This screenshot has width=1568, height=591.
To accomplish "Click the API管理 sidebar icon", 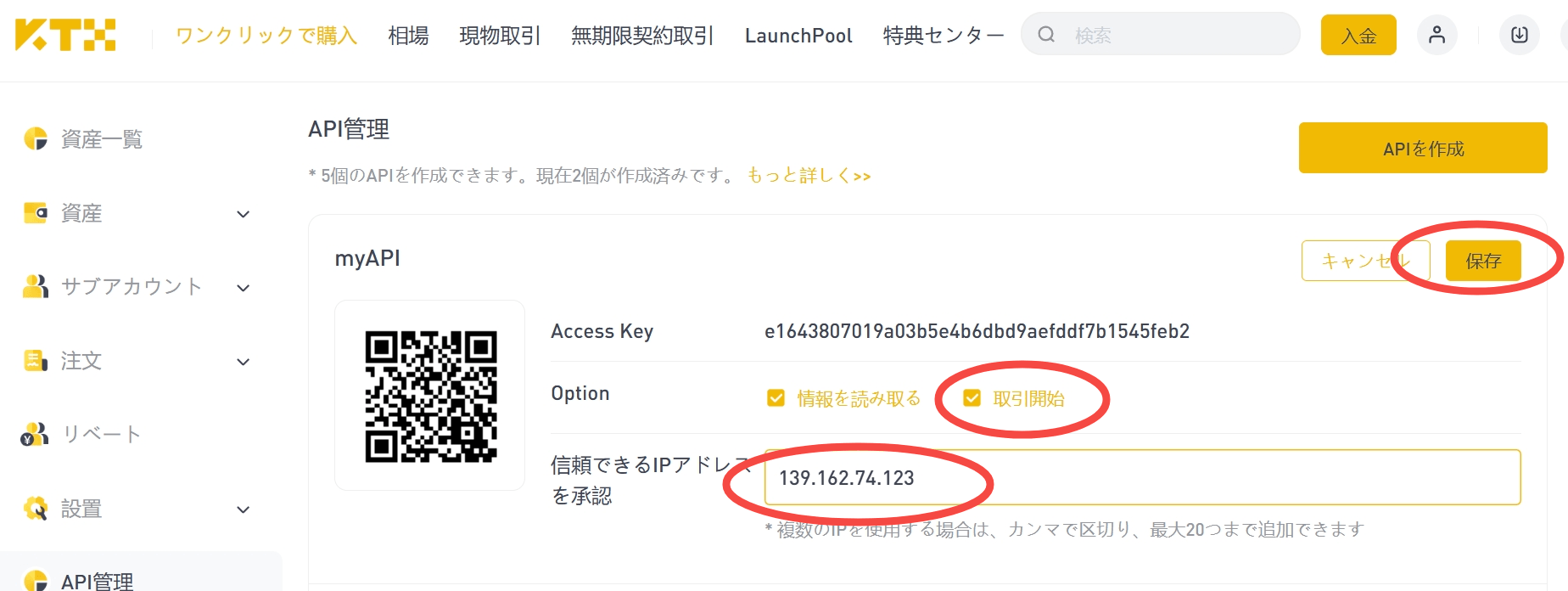I will 36,581.
